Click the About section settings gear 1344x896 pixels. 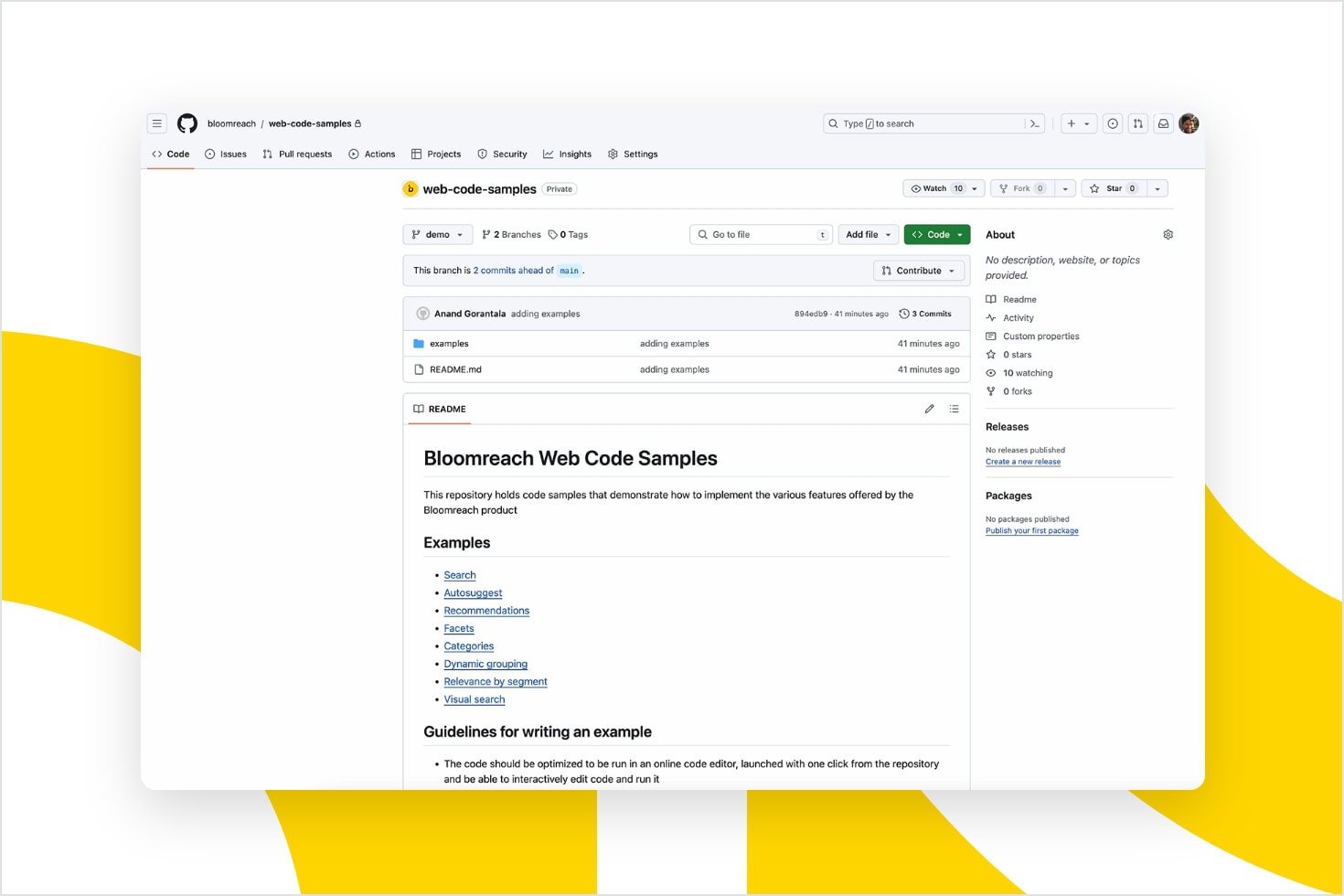coord(1168,234)
